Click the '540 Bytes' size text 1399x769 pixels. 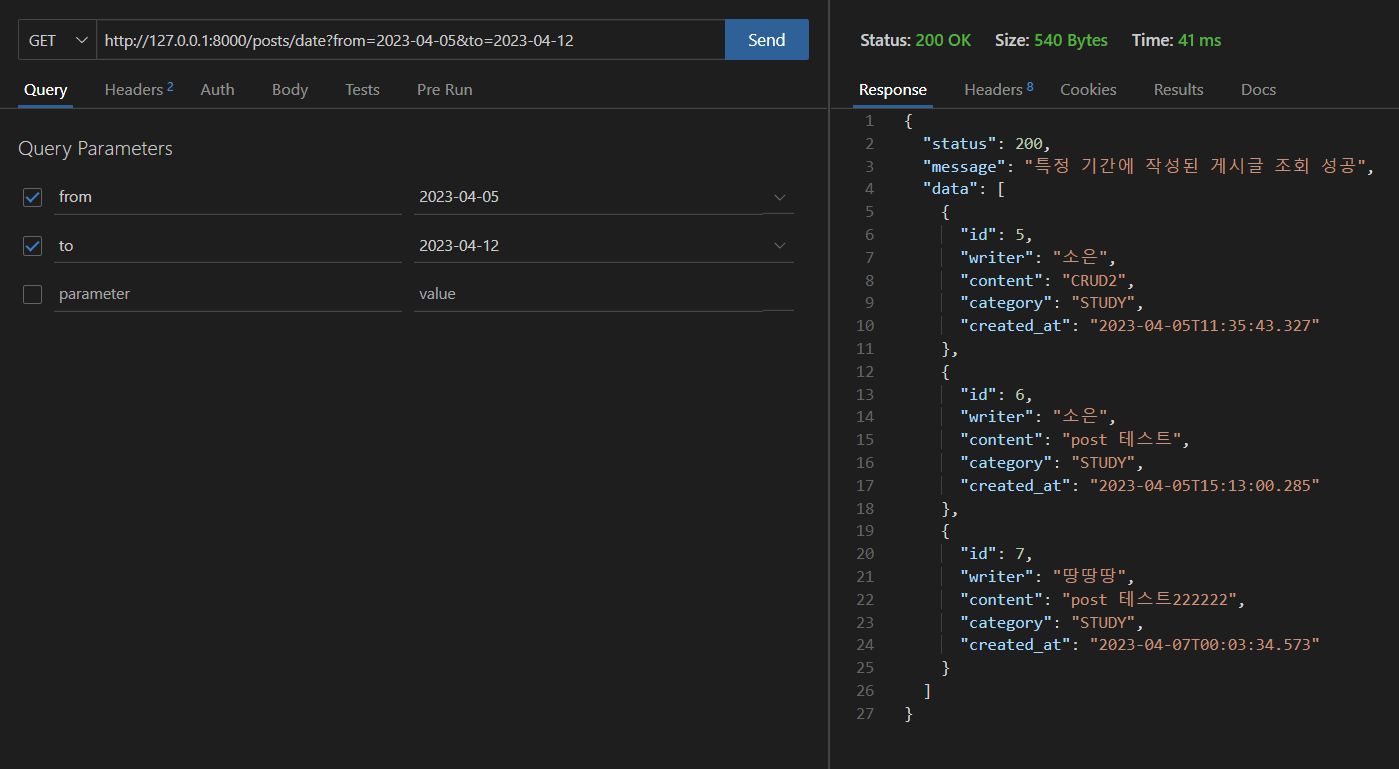tap(1070, 41)
